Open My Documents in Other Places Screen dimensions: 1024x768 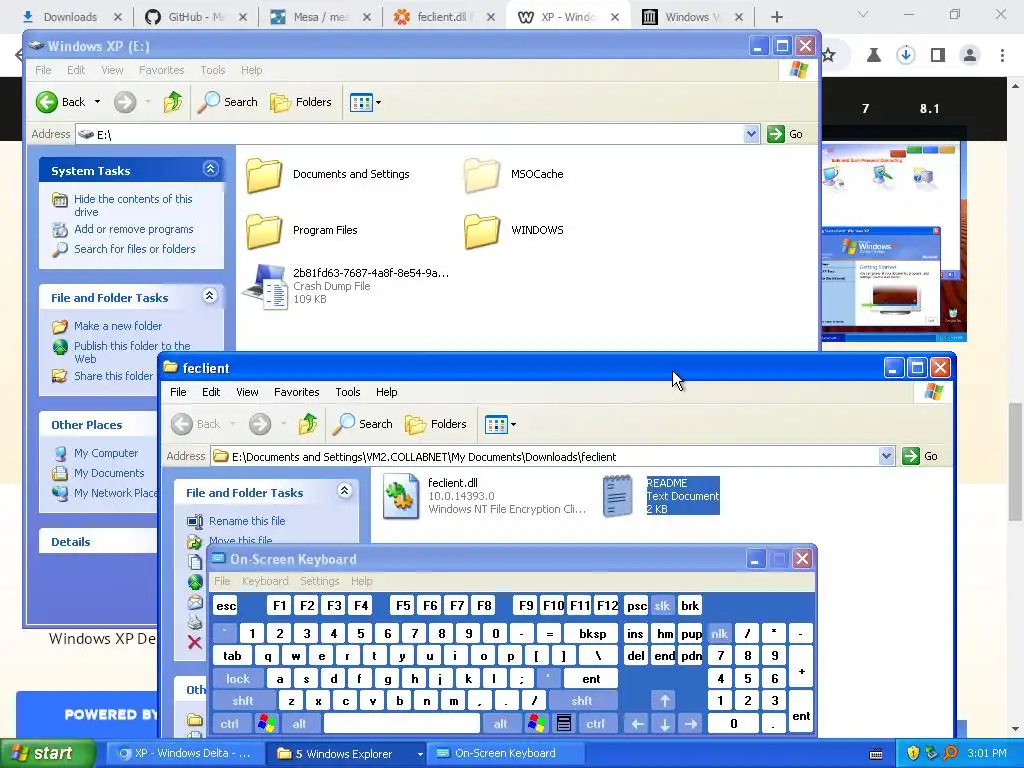tap(109, 473)
